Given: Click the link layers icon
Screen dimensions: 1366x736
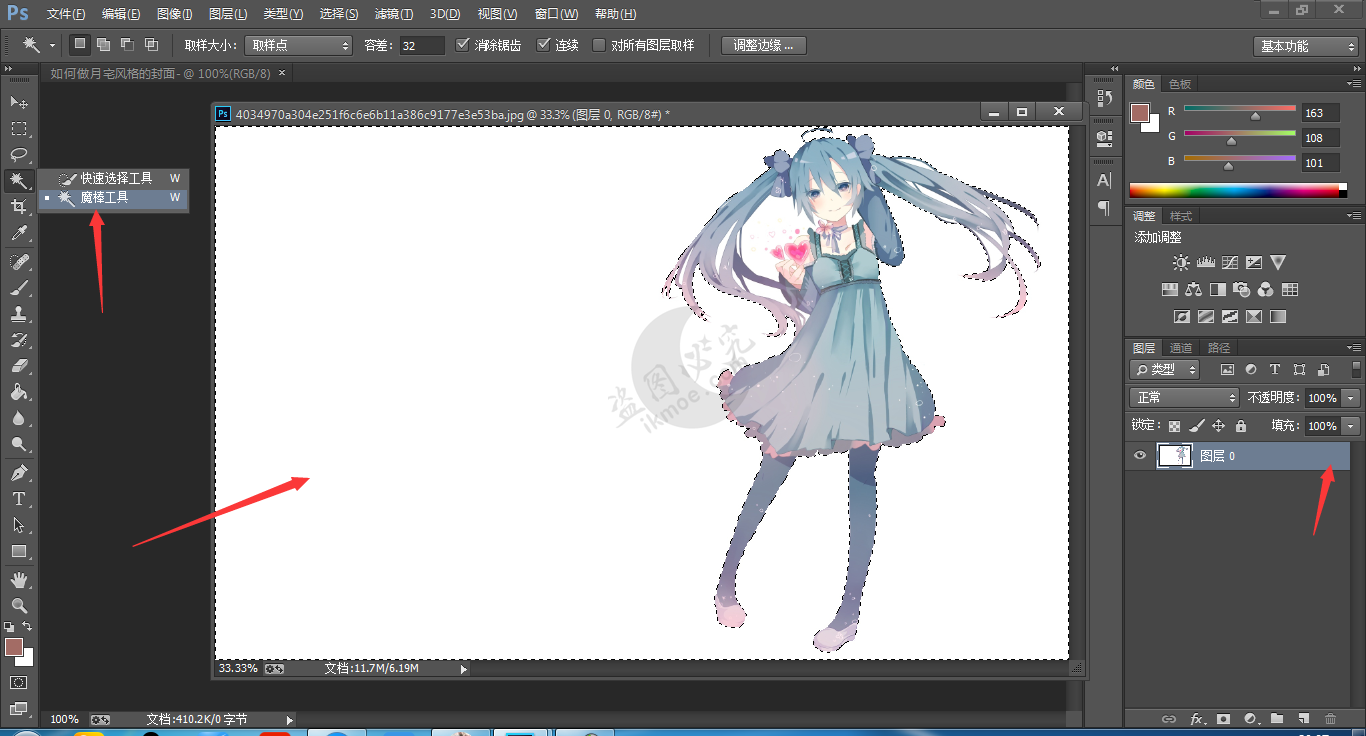Looking at the screenshot, I should tap(1168, 719).
